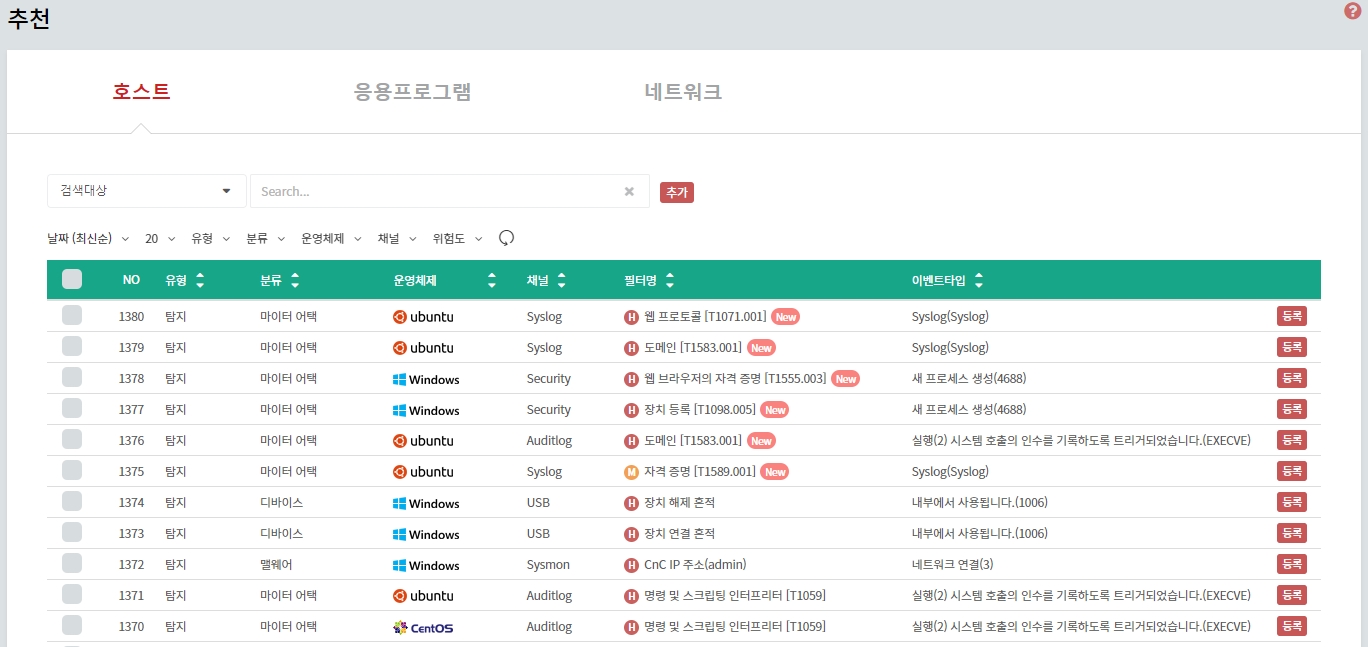Screen dimensions: 1368x647
Task: Click into the Search input field
Action: coord(435,191)
